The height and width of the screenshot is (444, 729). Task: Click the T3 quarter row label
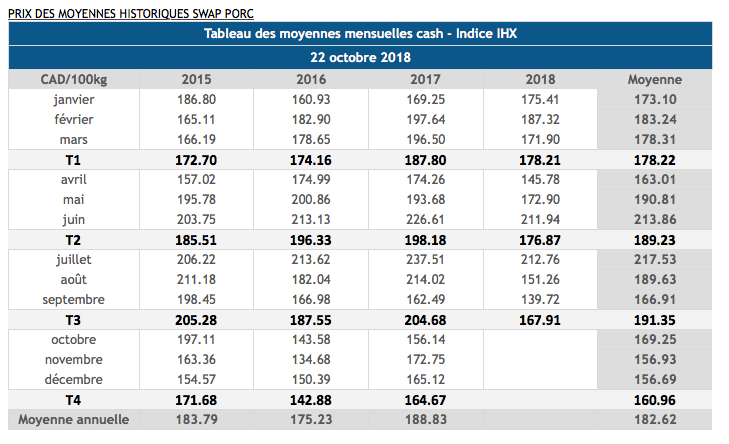click(x=74, y=319)
